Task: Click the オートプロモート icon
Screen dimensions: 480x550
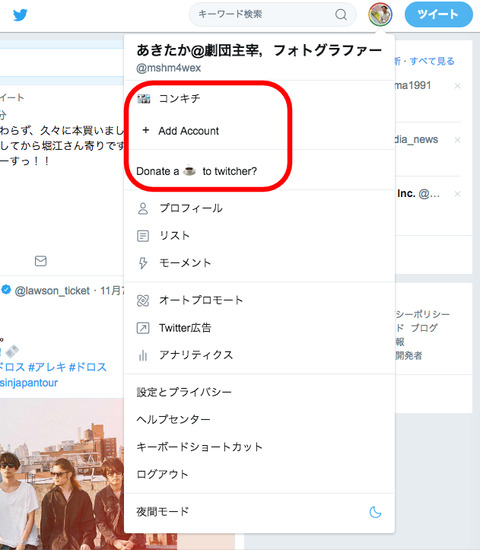Action: (143, 301)
